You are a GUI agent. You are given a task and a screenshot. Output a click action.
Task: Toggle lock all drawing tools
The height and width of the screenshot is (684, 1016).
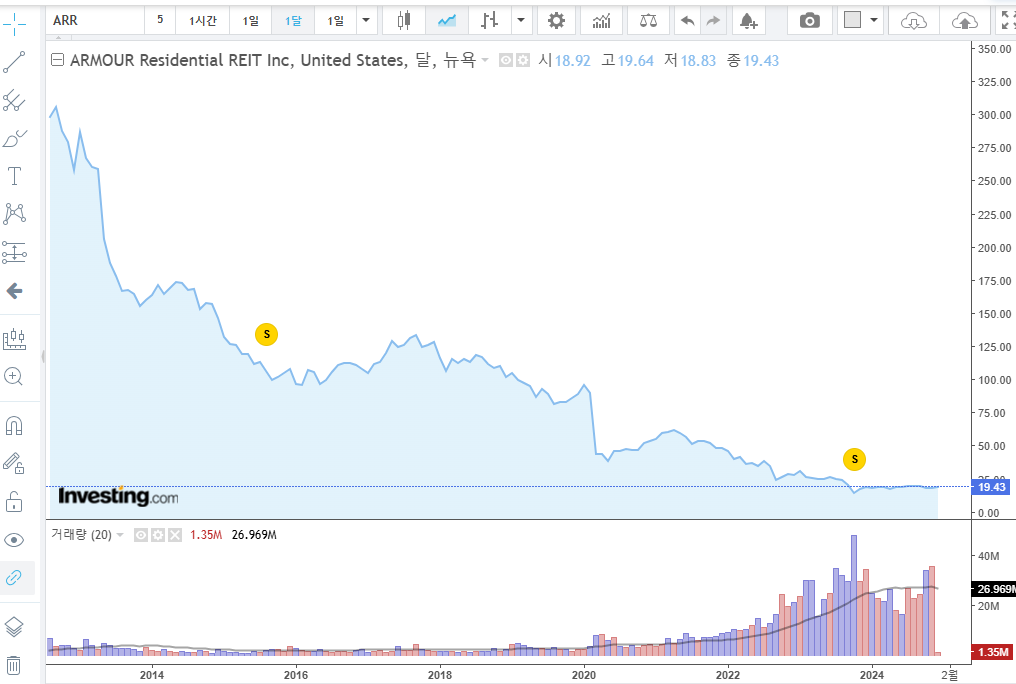pyautogui.click(x=14, y=501)
